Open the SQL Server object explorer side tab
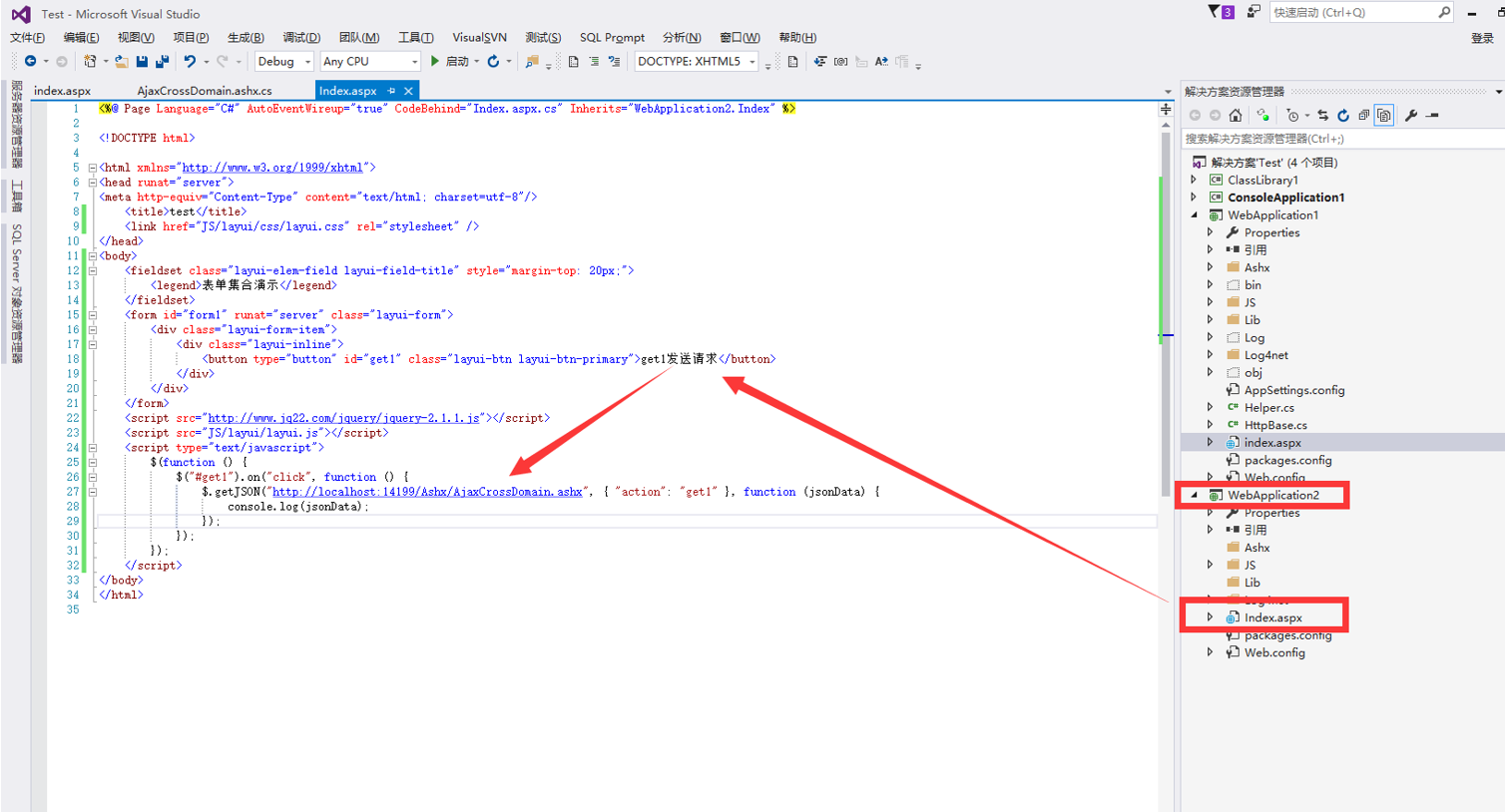1505x812 pixels. pyautogui.click(x=16, y=293)
